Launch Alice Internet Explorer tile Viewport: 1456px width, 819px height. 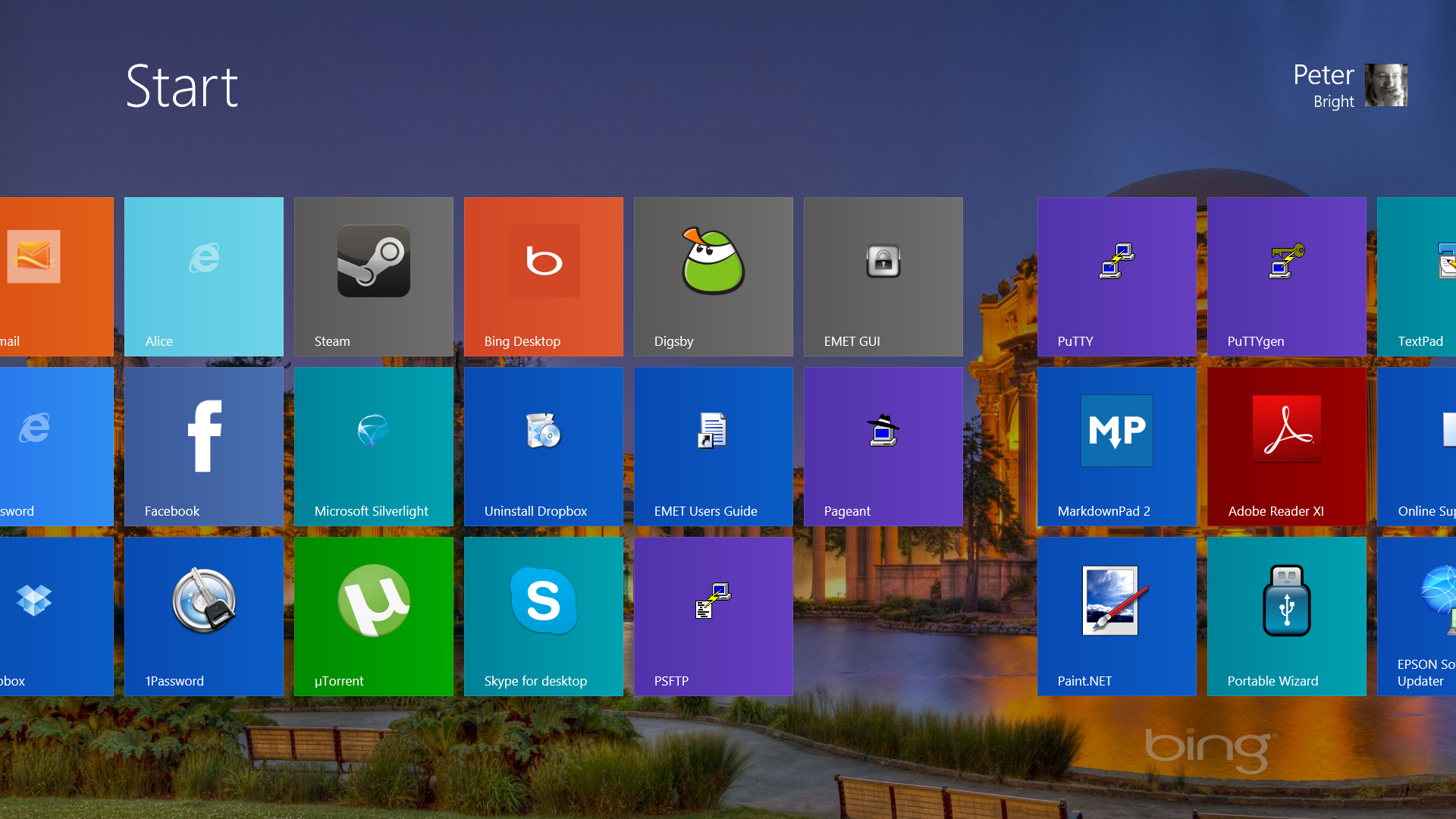coord(203,277)
